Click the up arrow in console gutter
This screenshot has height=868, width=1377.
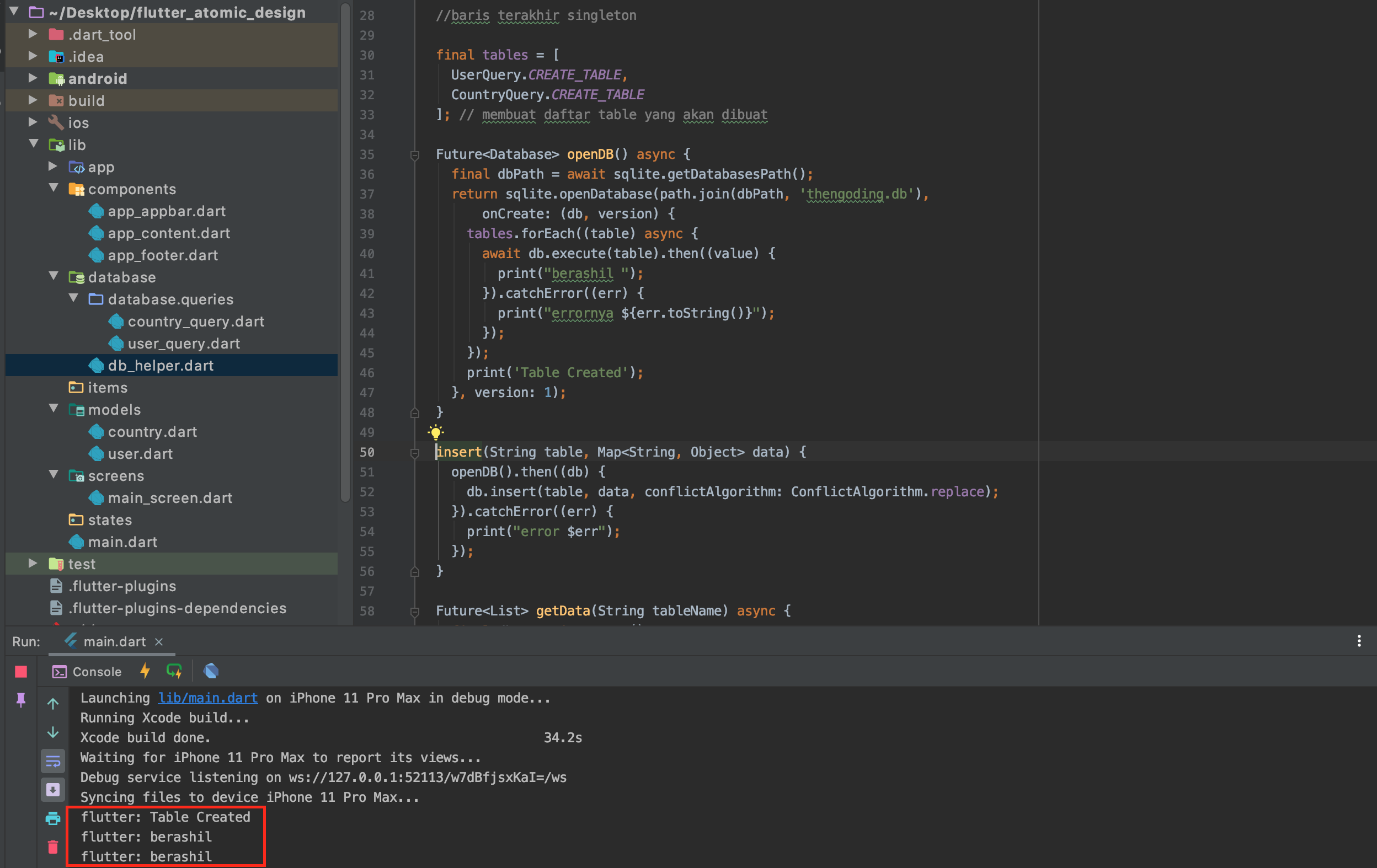click(52, 704)
